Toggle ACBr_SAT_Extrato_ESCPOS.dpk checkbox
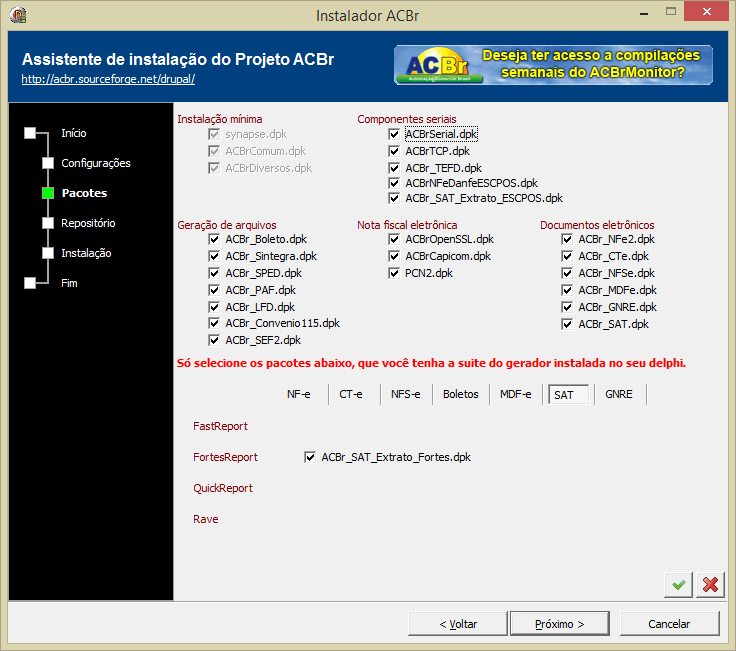 click(394, 198)
